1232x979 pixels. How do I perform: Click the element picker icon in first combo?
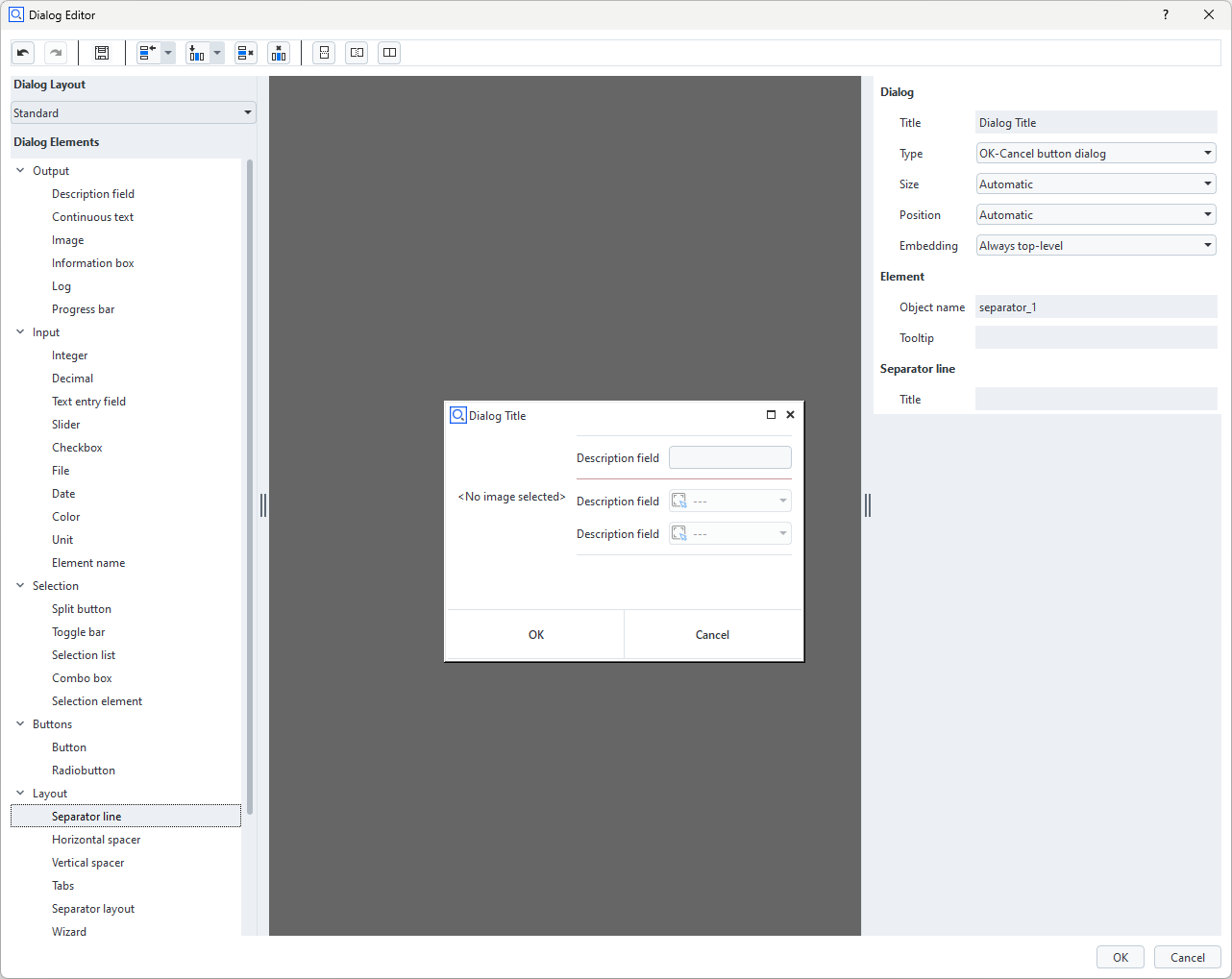tap(679, 501)
